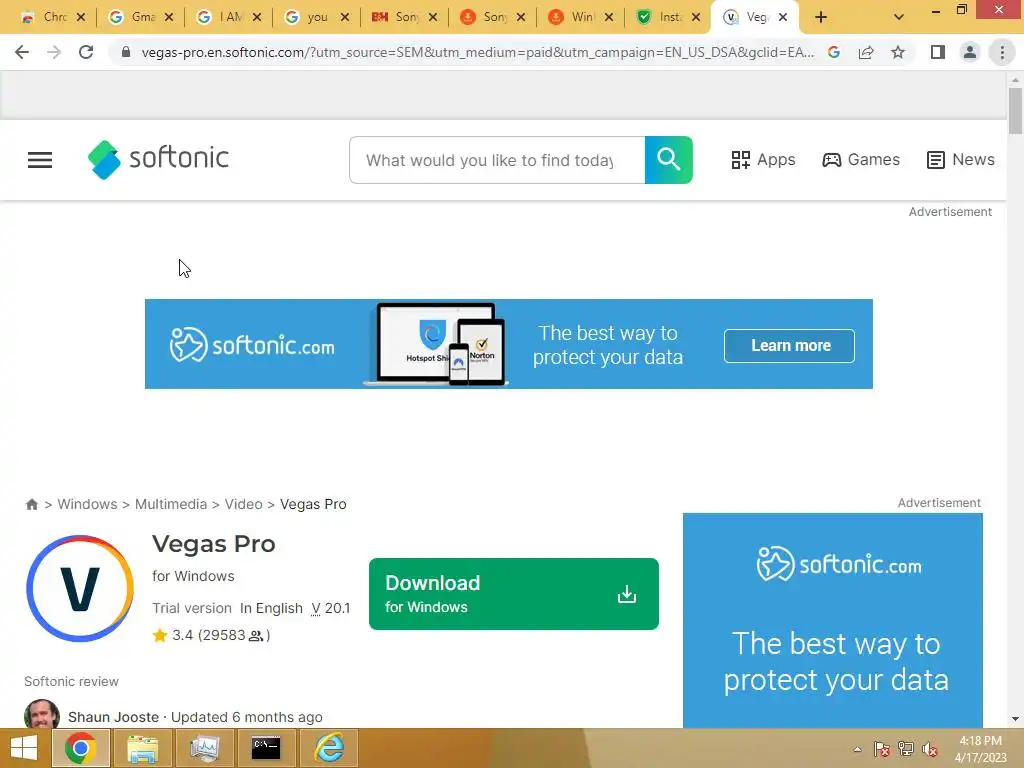
Task: Click the V 20.1 version label
Action: (x=330, y=608)
